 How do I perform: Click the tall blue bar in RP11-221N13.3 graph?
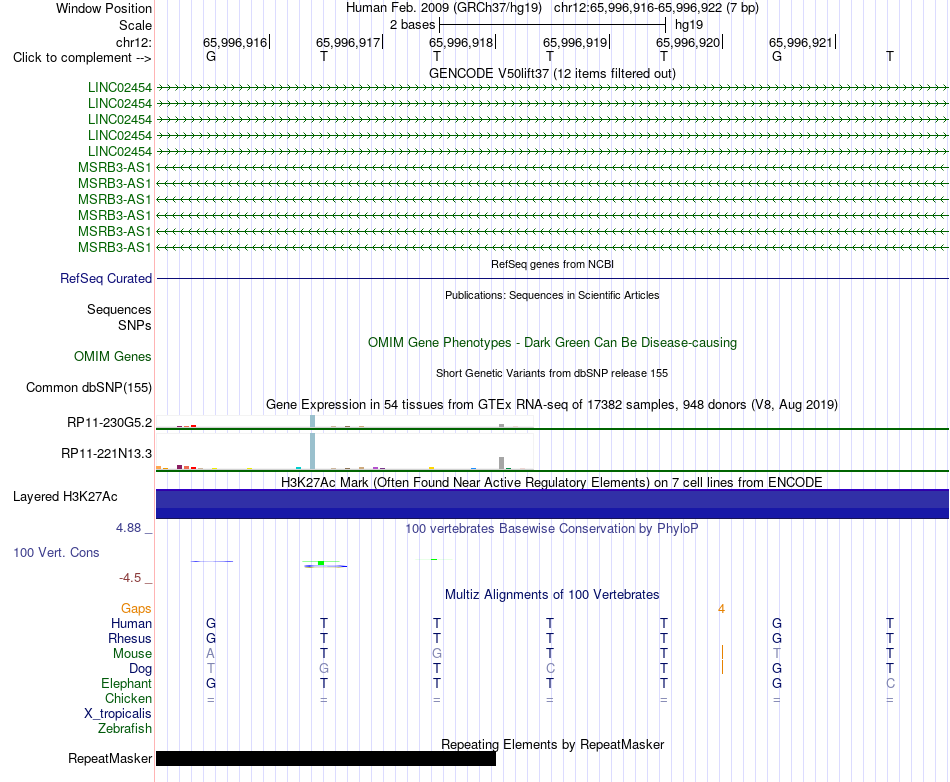313,451
